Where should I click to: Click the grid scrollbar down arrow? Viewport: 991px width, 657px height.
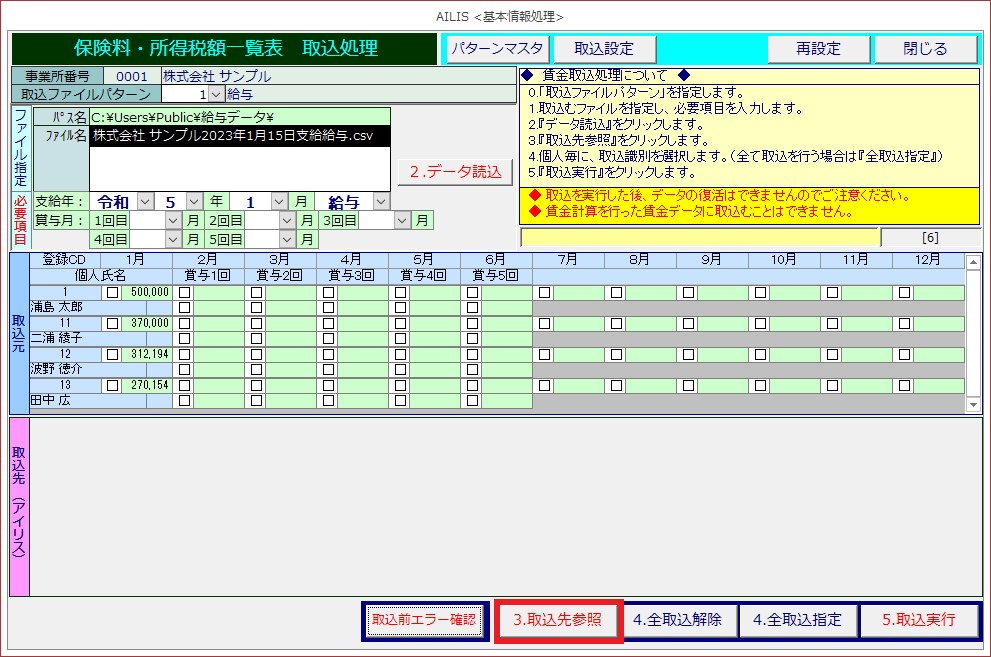click(974, 404)
